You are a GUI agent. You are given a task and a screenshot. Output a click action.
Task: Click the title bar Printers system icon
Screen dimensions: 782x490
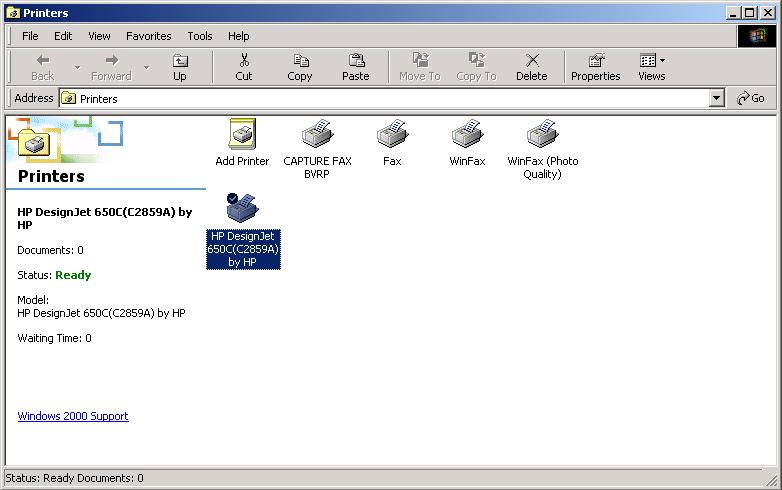[13, 13]
